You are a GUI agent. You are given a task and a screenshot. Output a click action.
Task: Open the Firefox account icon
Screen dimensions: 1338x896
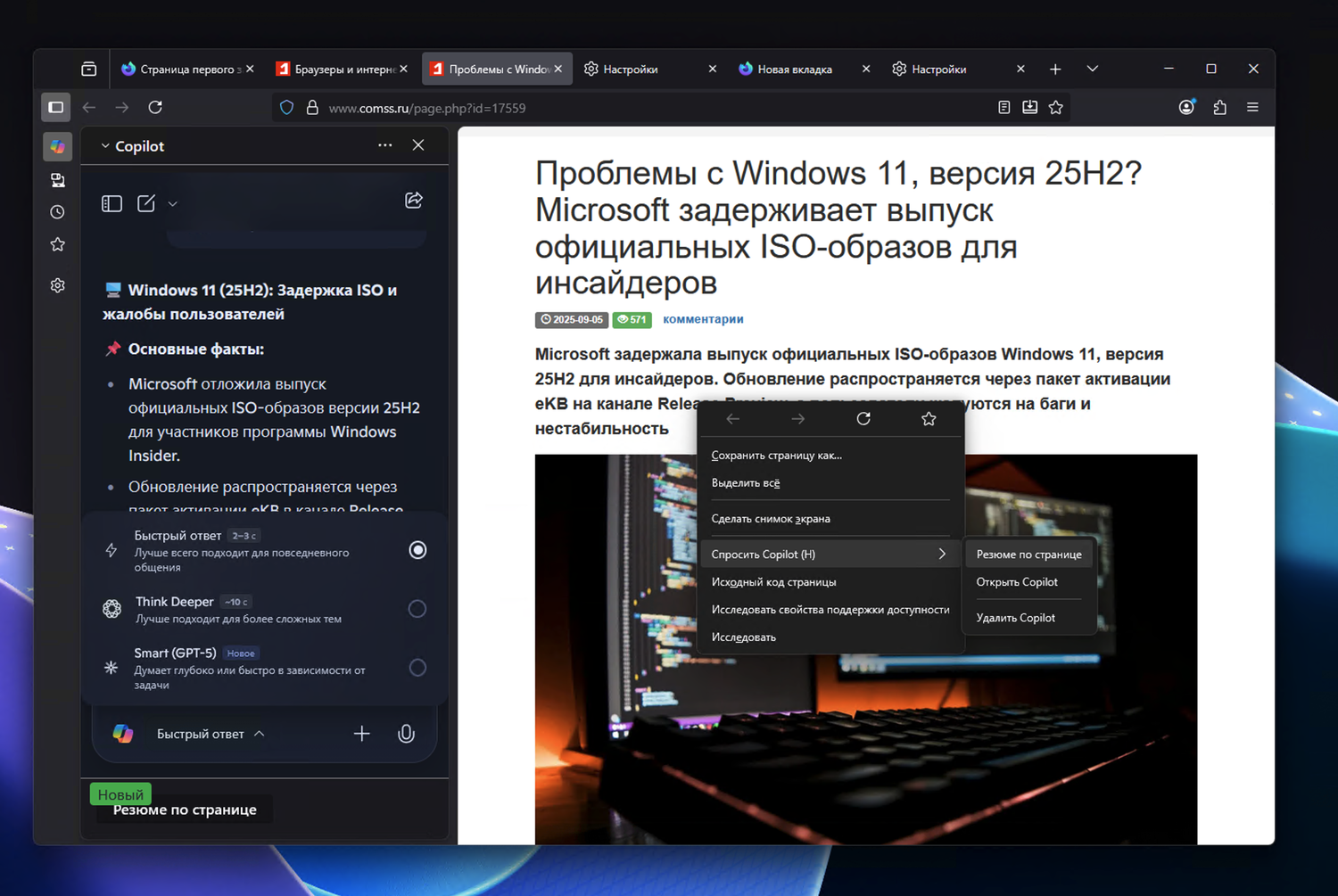(1186, 107)
